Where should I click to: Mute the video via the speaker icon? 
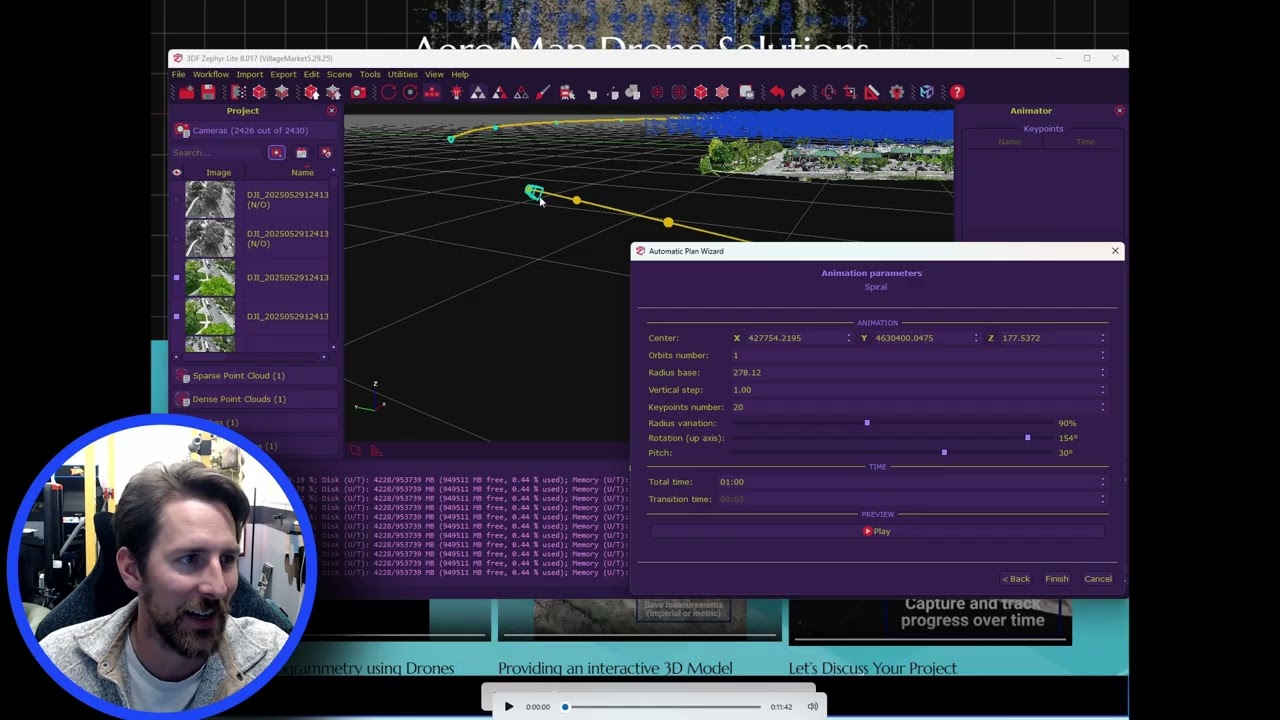click(x=812, y=707)
